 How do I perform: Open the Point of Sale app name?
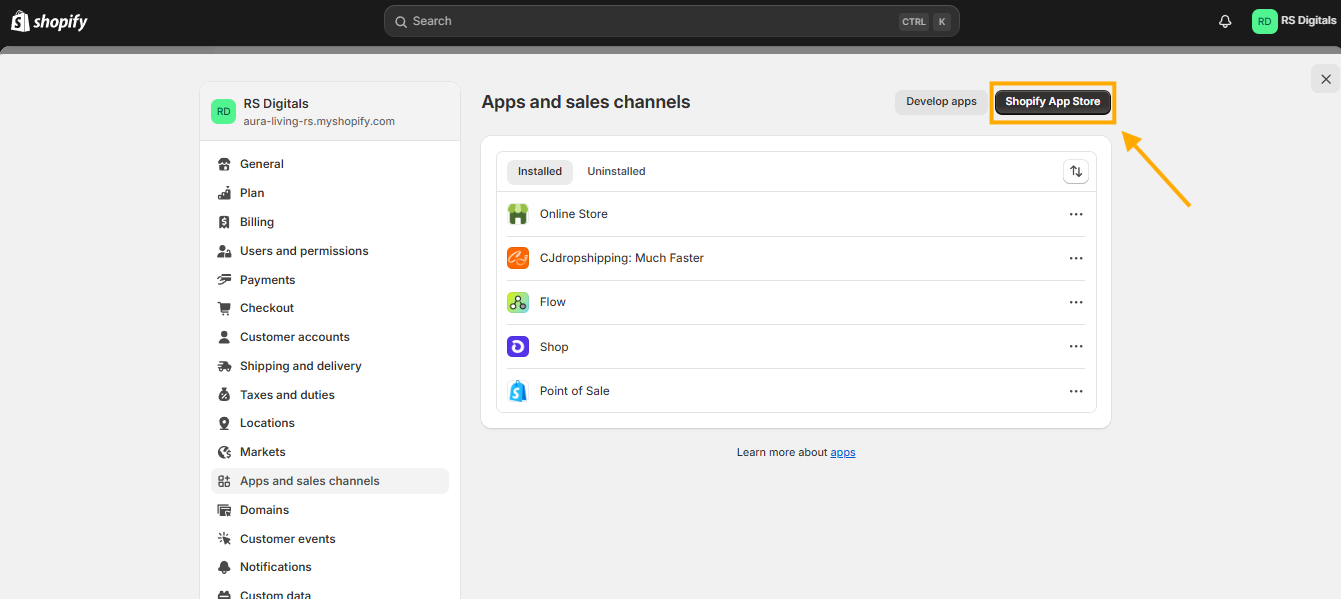tap(575, 391)
